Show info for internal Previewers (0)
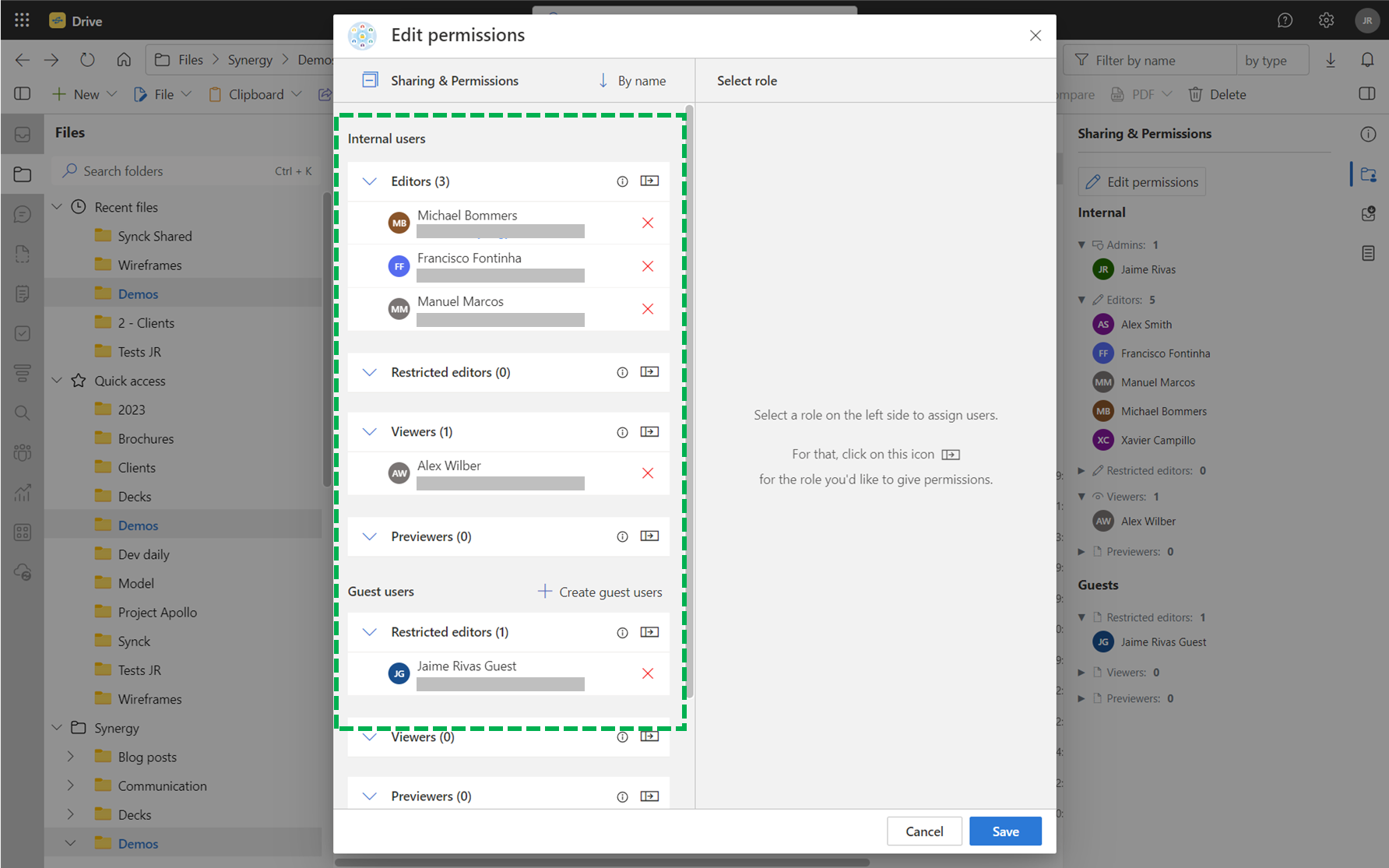 pos(622,537)
